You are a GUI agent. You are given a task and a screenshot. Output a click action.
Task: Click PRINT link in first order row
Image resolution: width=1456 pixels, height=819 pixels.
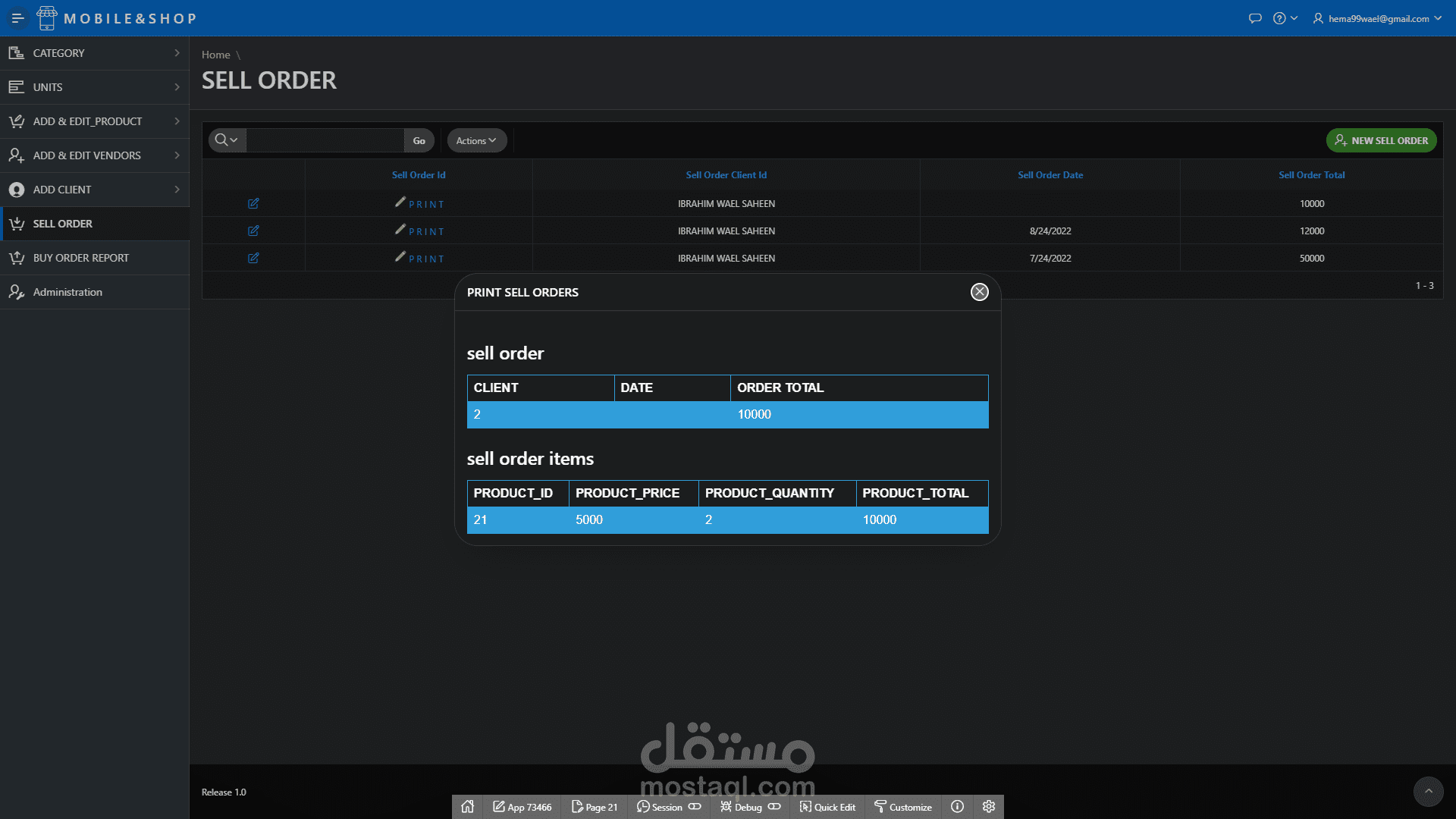(x=426, y=204)
